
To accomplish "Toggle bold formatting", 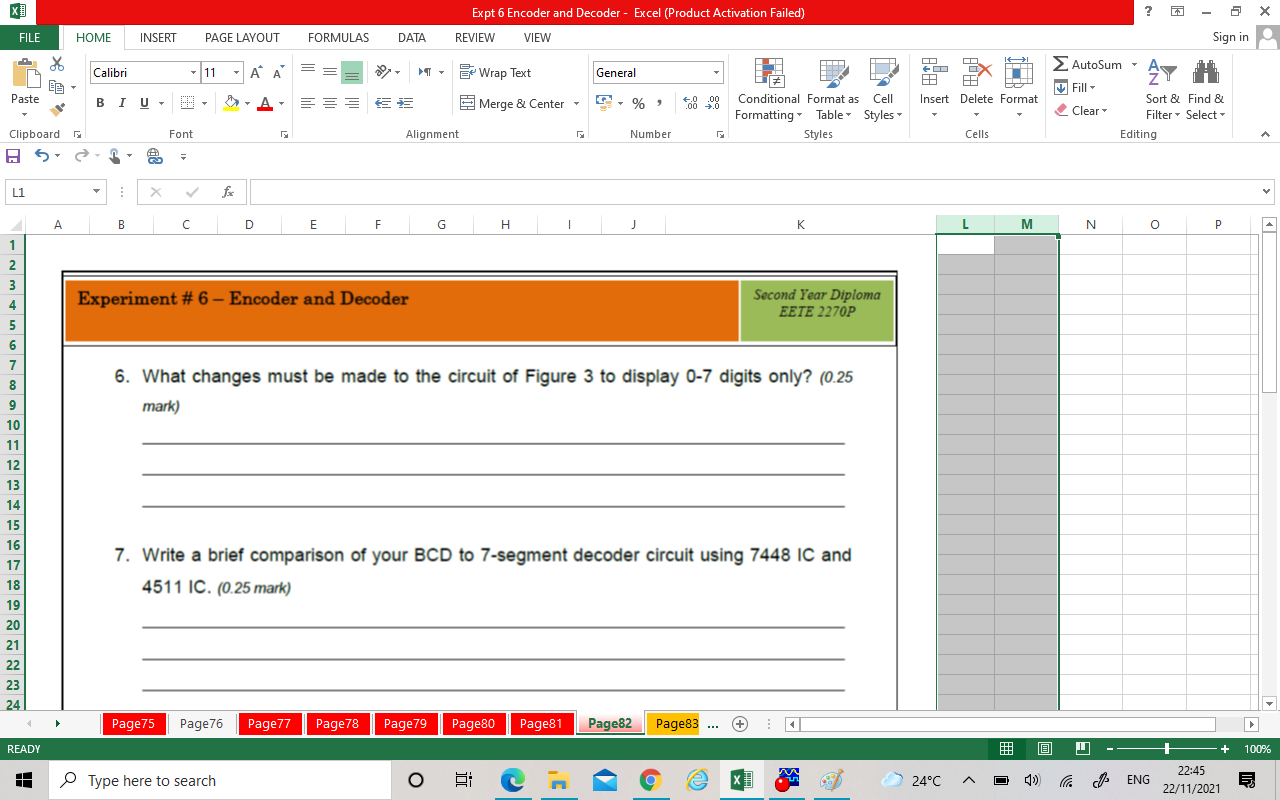I will coord(99,103).
